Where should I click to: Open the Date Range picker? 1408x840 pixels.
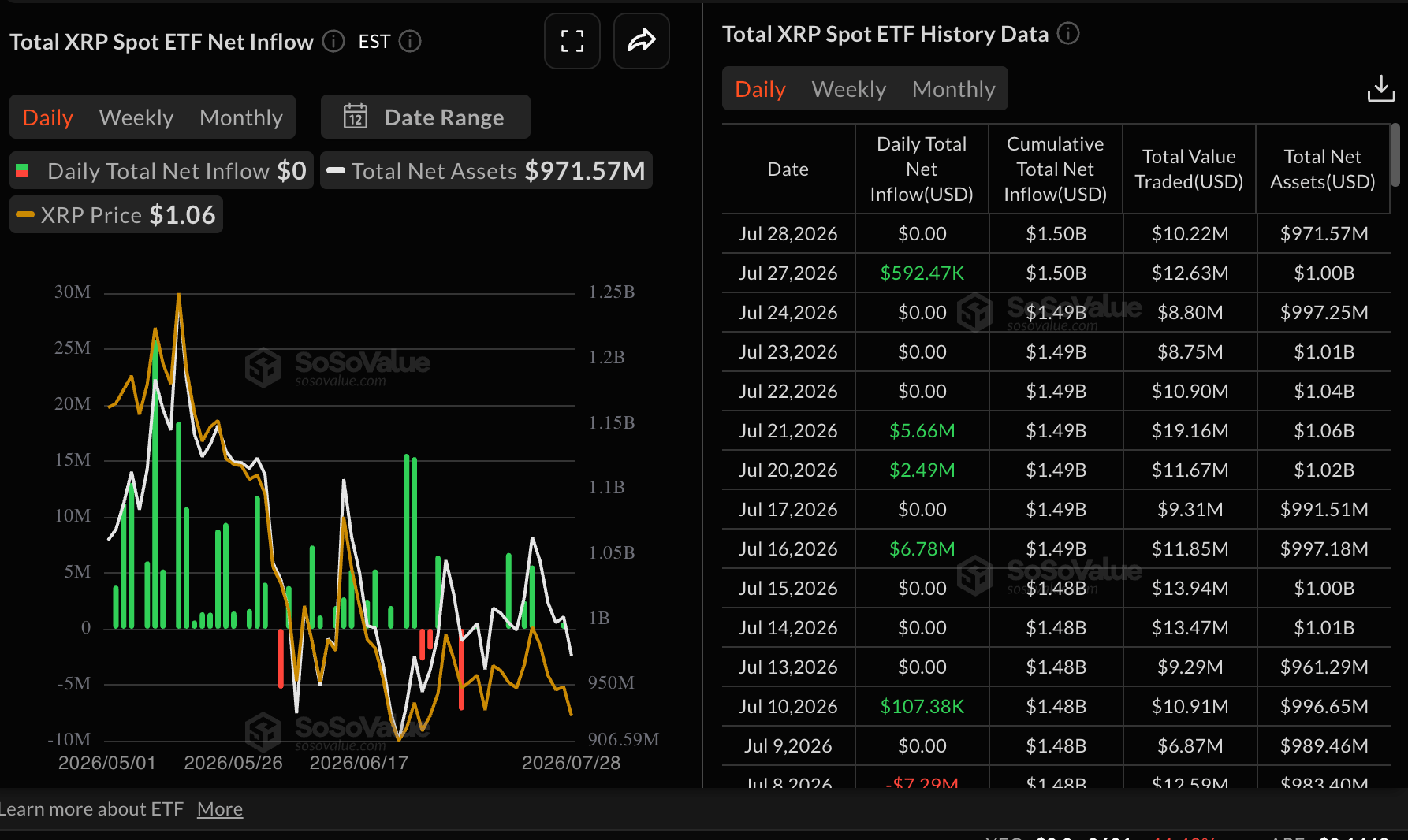[426, 117]
